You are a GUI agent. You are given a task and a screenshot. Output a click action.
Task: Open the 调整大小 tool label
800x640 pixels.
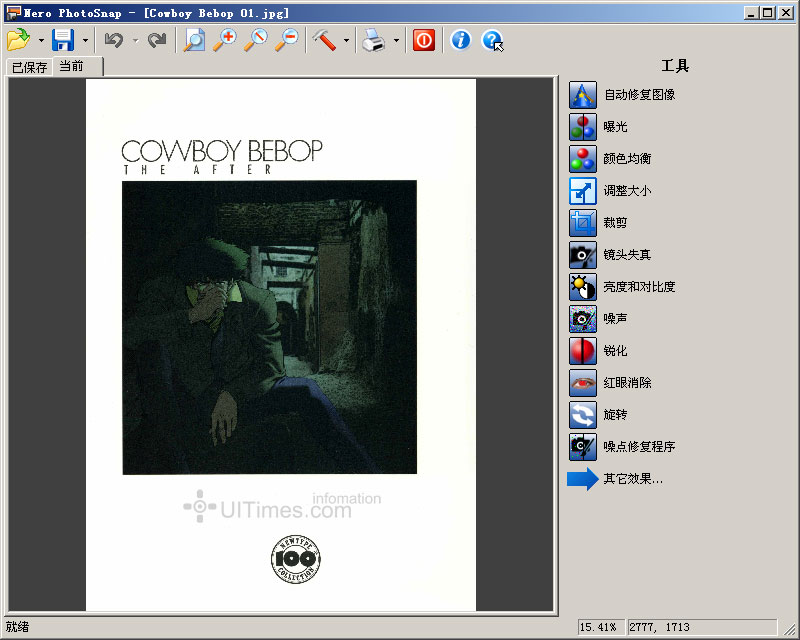(x=627, y=191)
